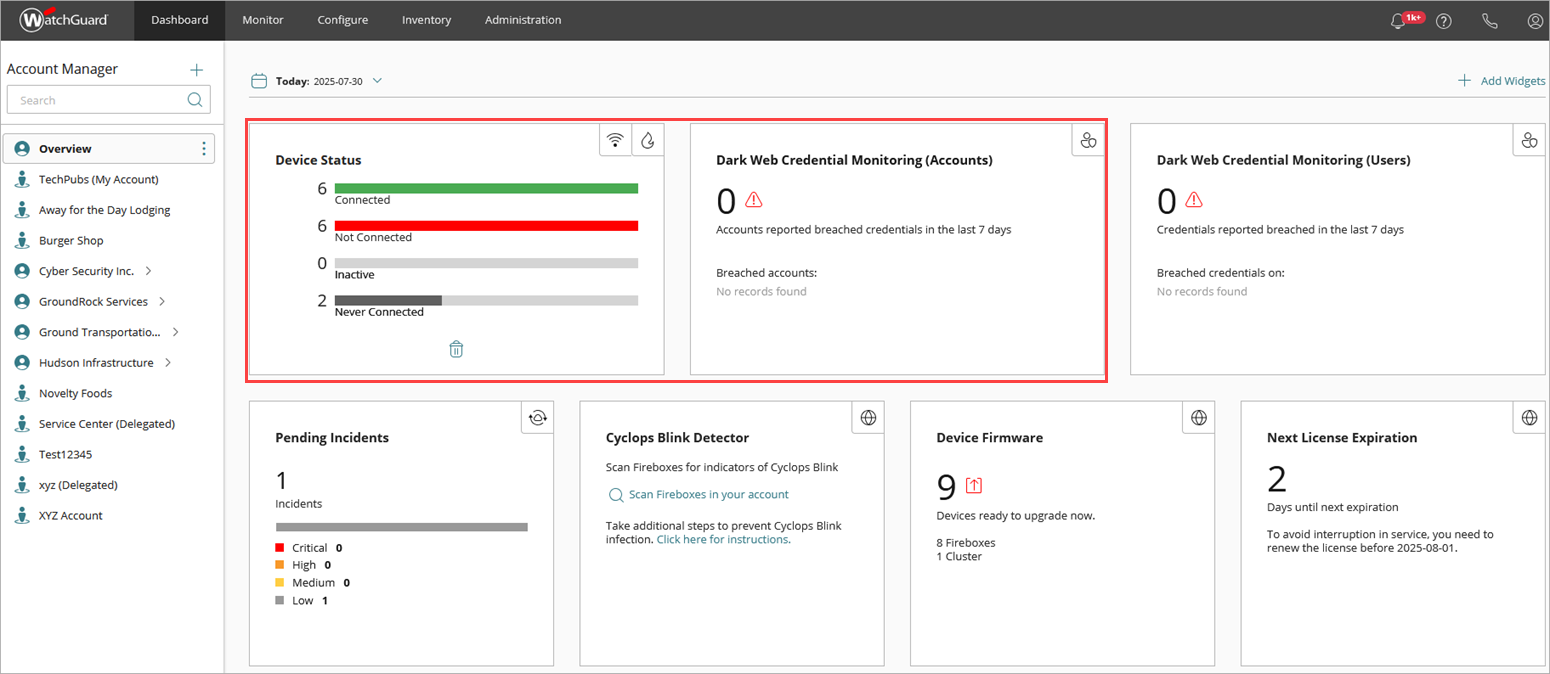Click Add Widgets button
1550x674 pixels.
point(1501,81)
